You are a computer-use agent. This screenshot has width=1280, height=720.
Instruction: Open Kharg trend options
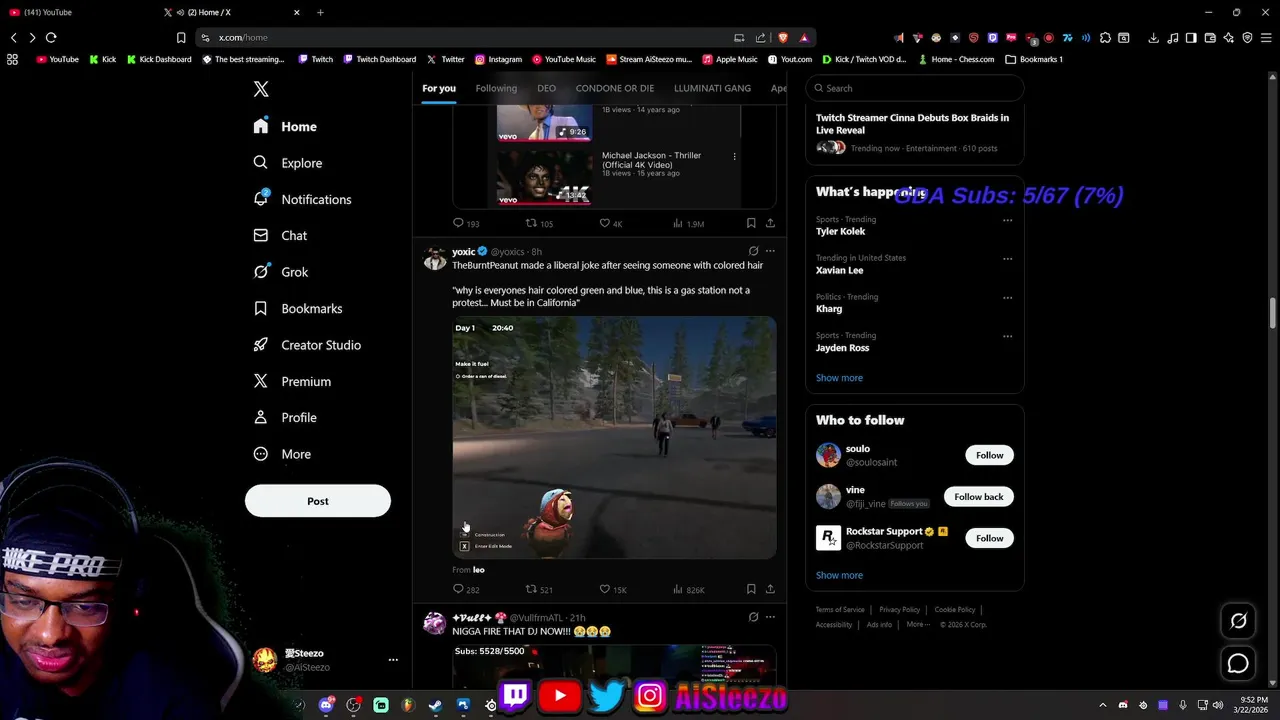click(x=1007, y=297)
